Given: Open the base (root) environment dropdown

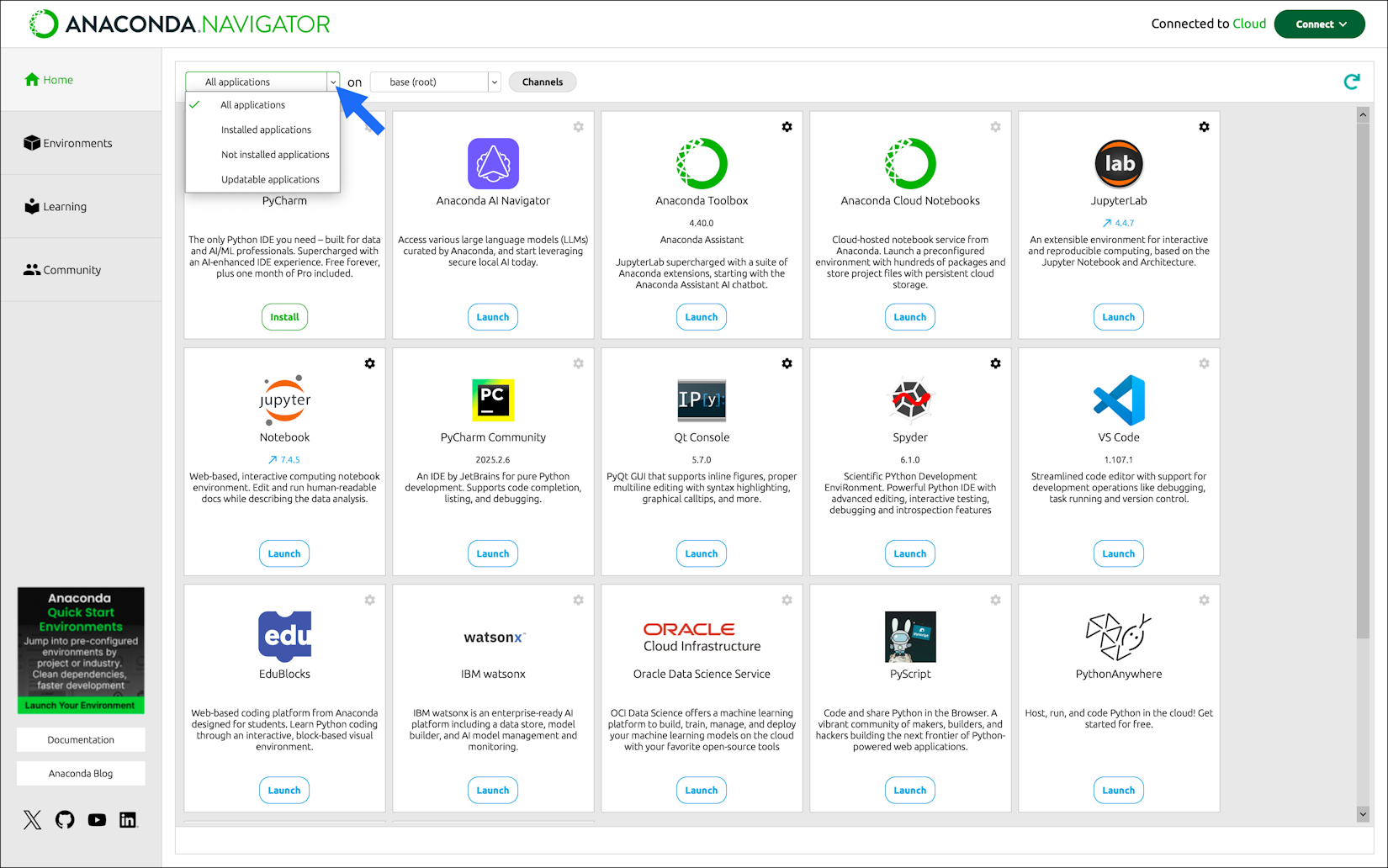Looking at the screenshot, I should [494, 82].
